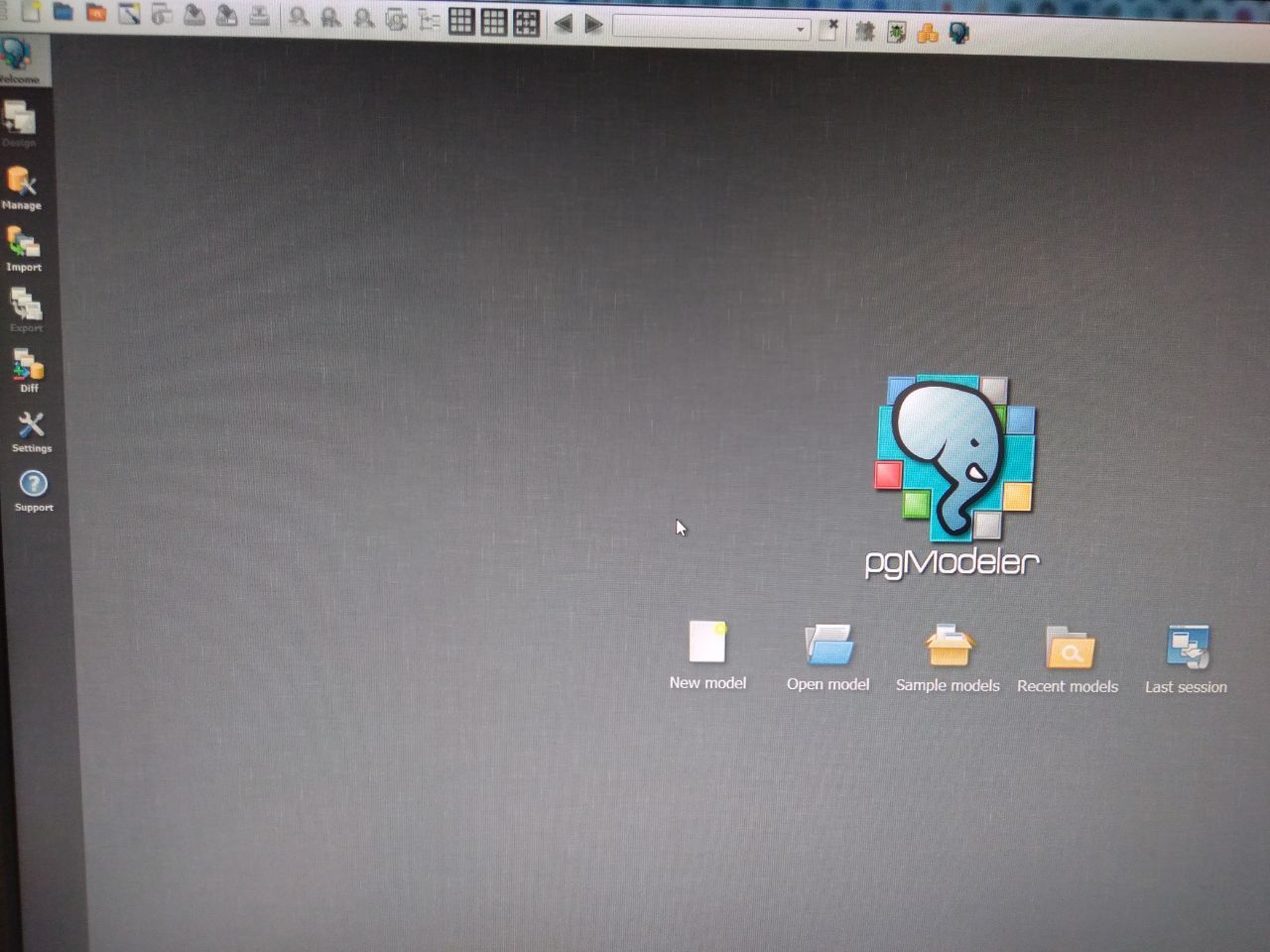Click the second magnifier zoom toolbar icon
This screenshot has width=1270, height=952.
[x=331, y=18]
